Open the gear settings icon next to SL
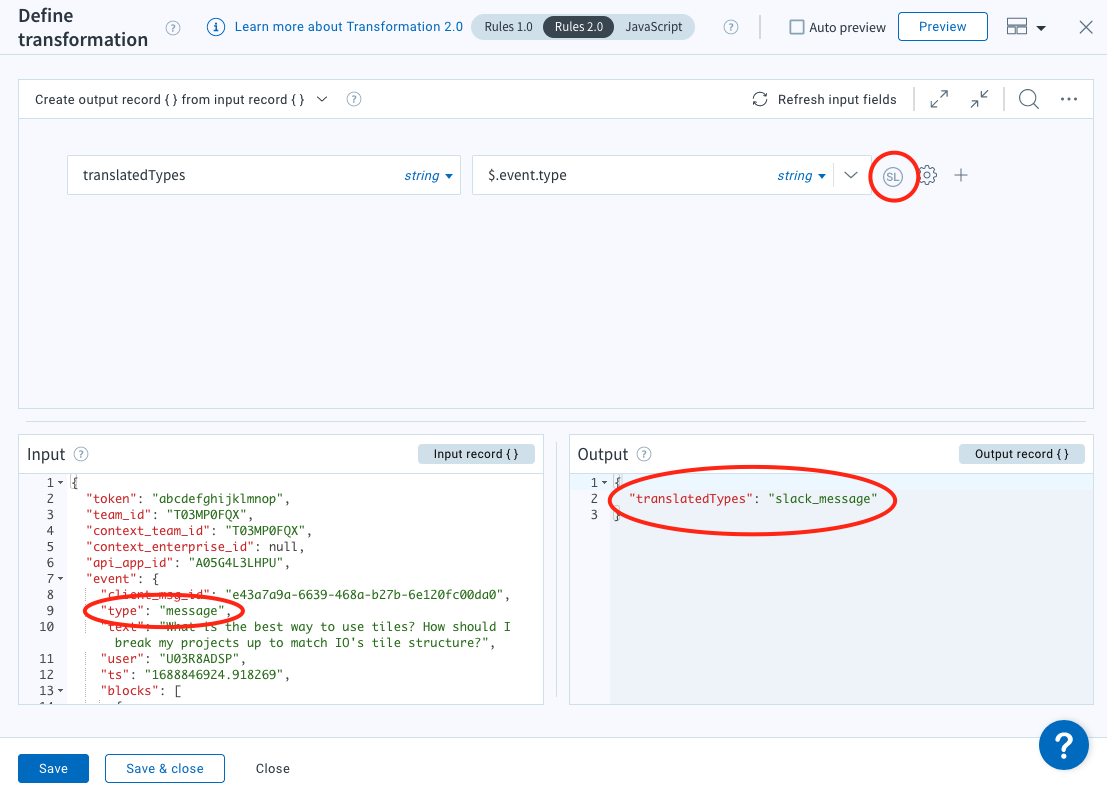Viewport: 1107px width, 790px height. point(927,174)
